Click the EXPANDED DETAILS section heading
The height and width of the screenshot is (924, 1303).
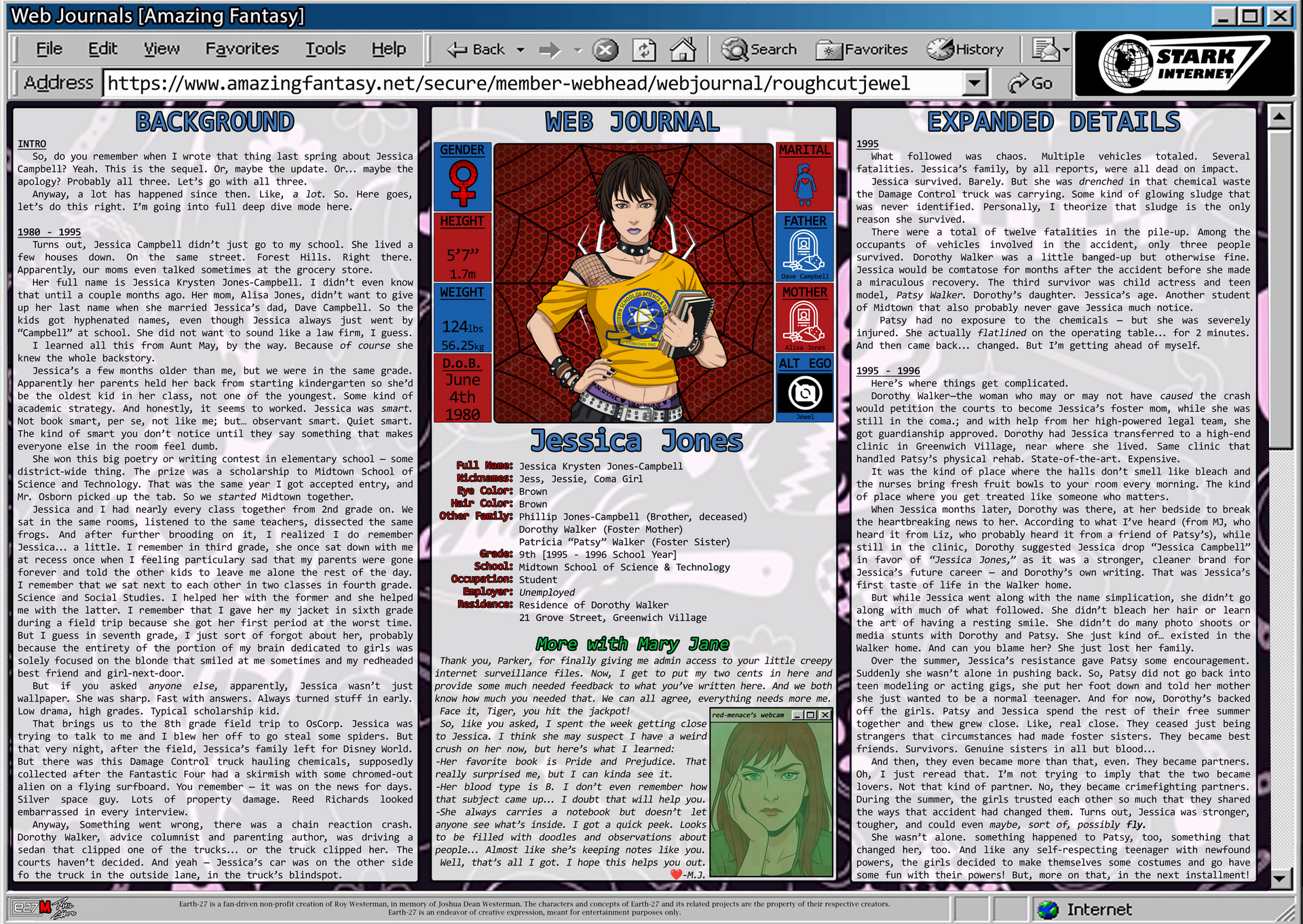pyautogui.click(x=1054, y=122)
